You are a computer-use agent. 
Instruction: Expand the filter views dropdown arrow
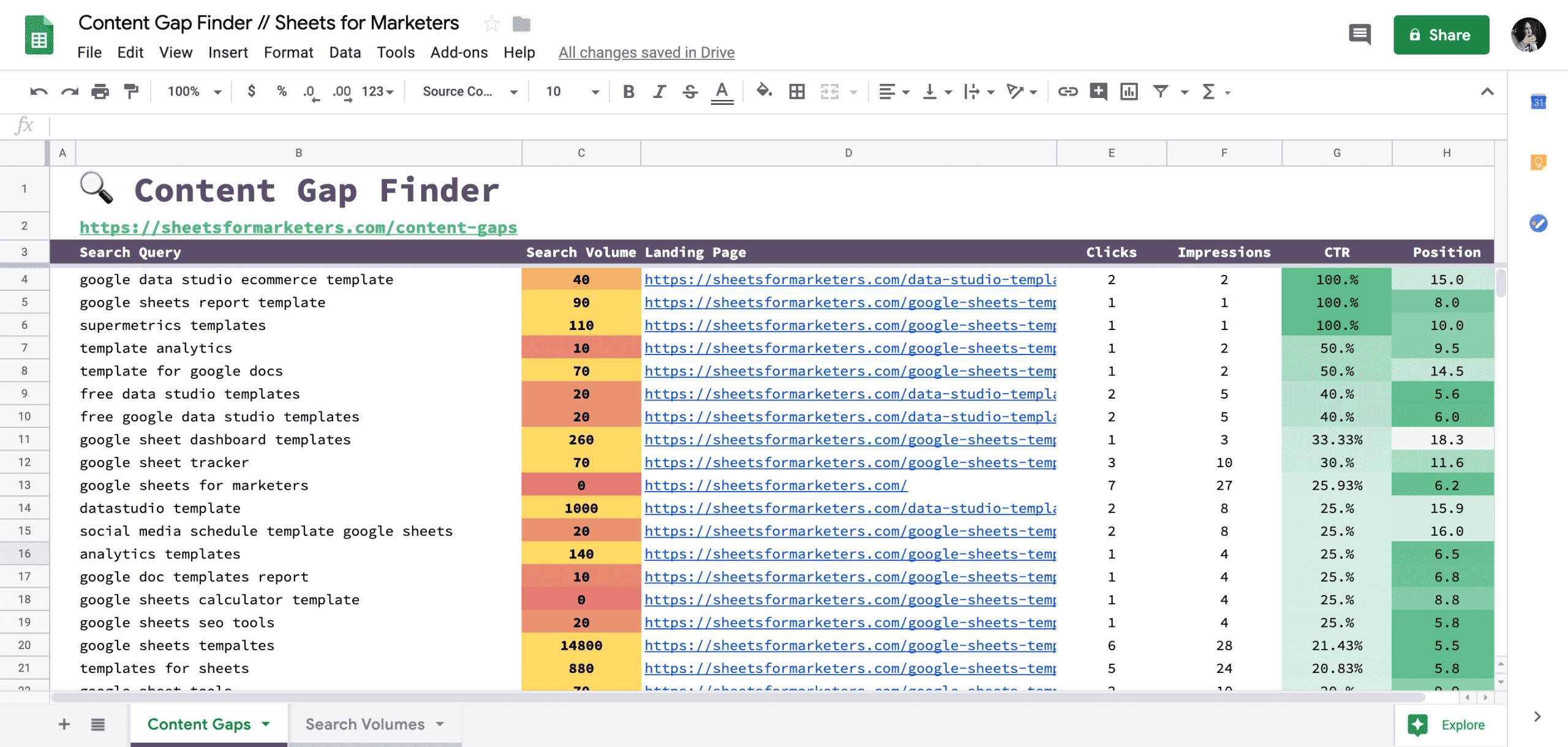click(x=1185, y=92)
